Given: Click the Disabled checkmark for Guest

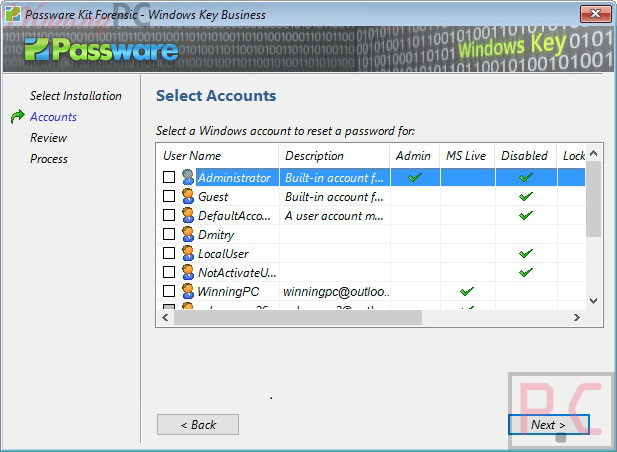Looking at the screenshot, I should click(526, 196).
